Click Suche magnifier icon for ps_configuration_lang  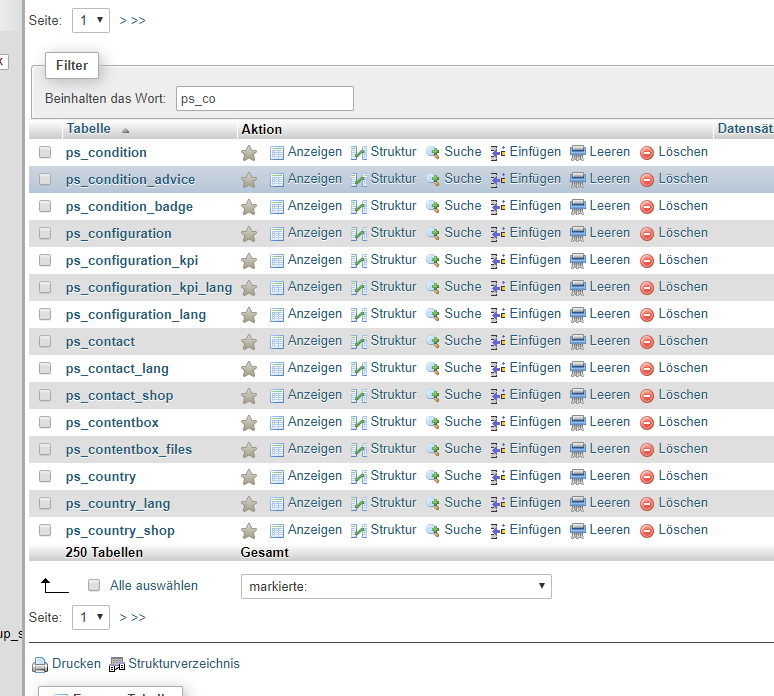point(432,314)
